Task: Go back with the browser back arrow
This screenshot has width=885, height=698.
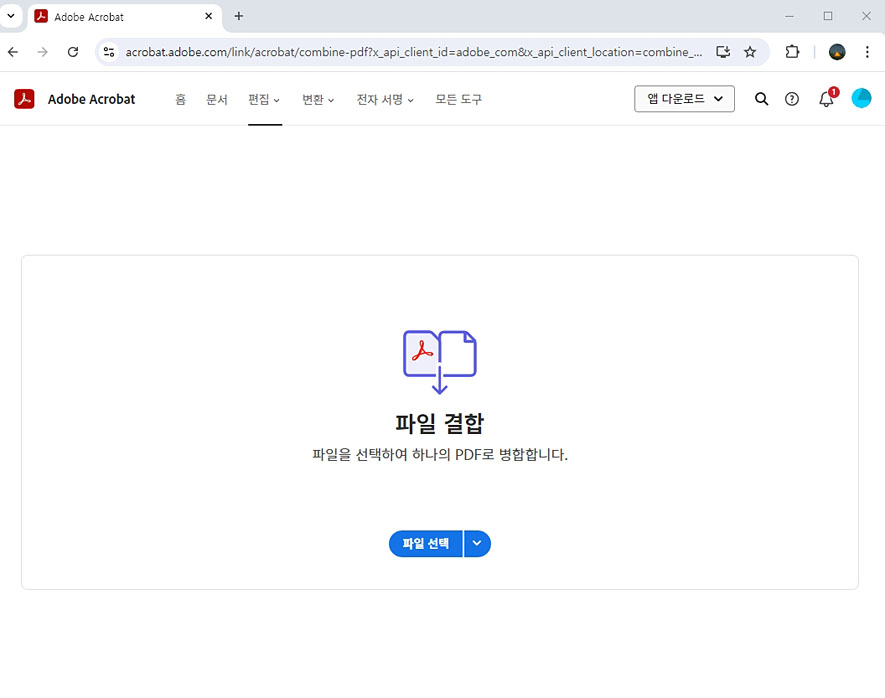Action: (x=13, y=52)
